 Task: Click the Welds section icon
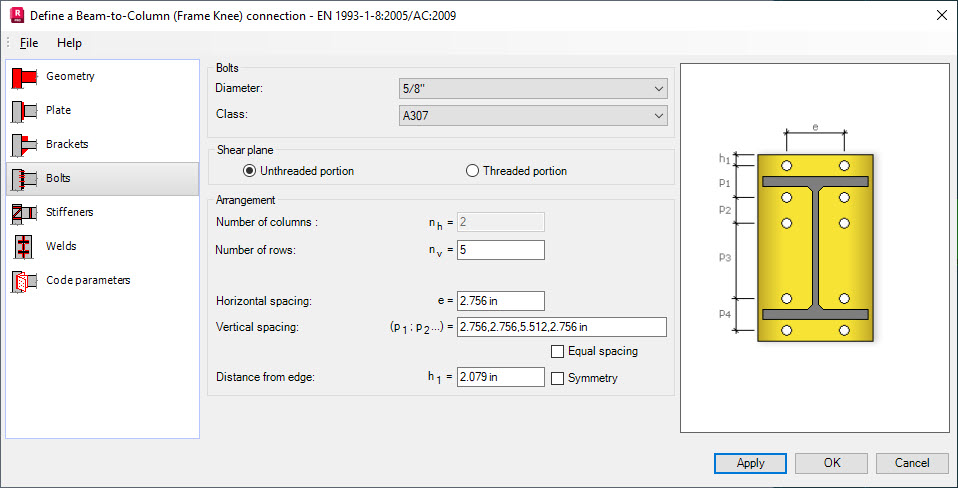24,247
